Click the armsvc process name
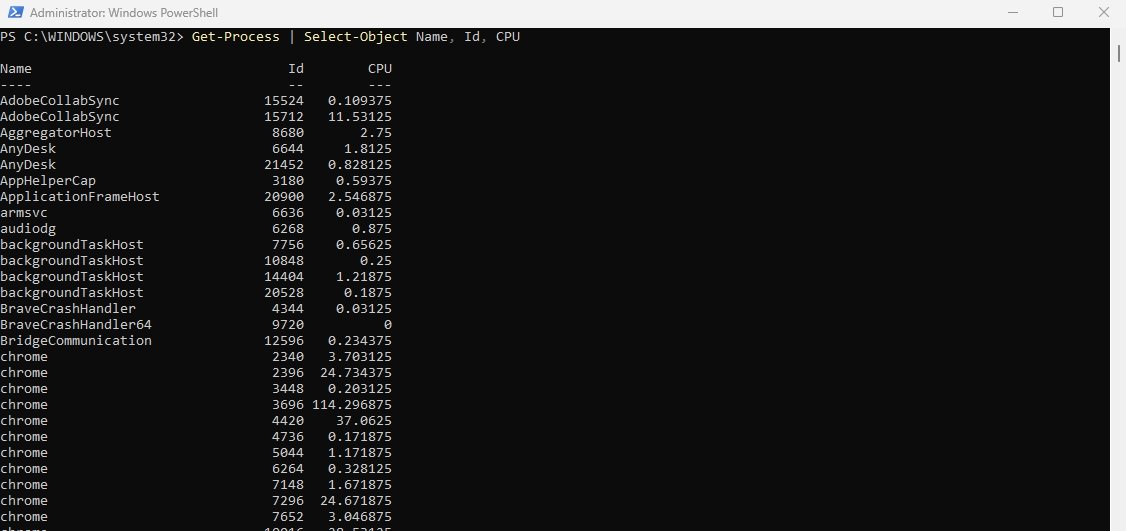This screenshot has height=531, width=1126. point(24,213)
